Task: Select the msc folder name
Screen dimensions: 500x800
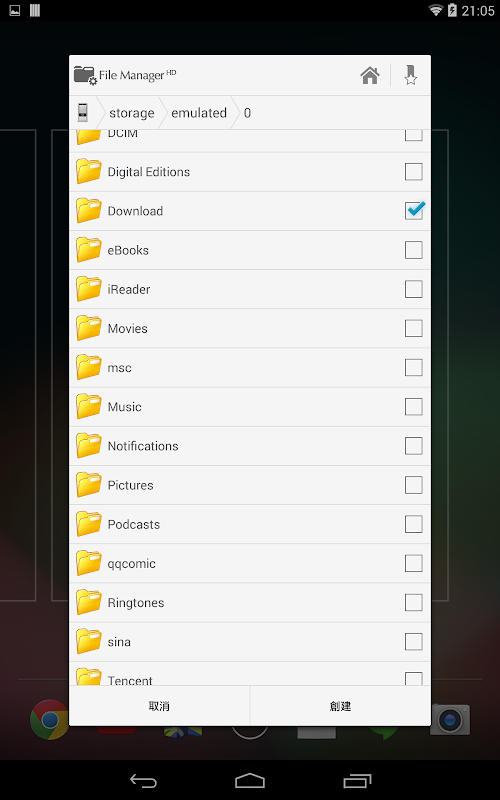Action: coord(119,368)
